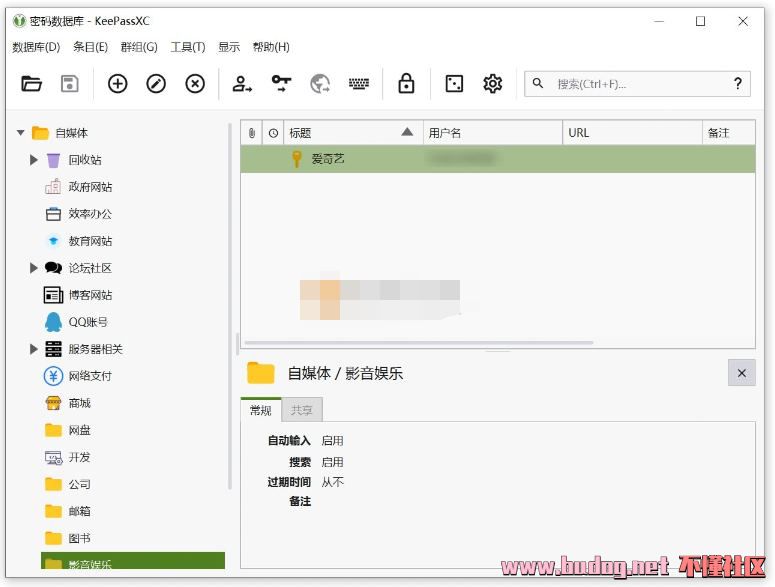Copy password using the toolbar key icon
The width and height of the screenshot is (775, 587).
tap(281, 84)
